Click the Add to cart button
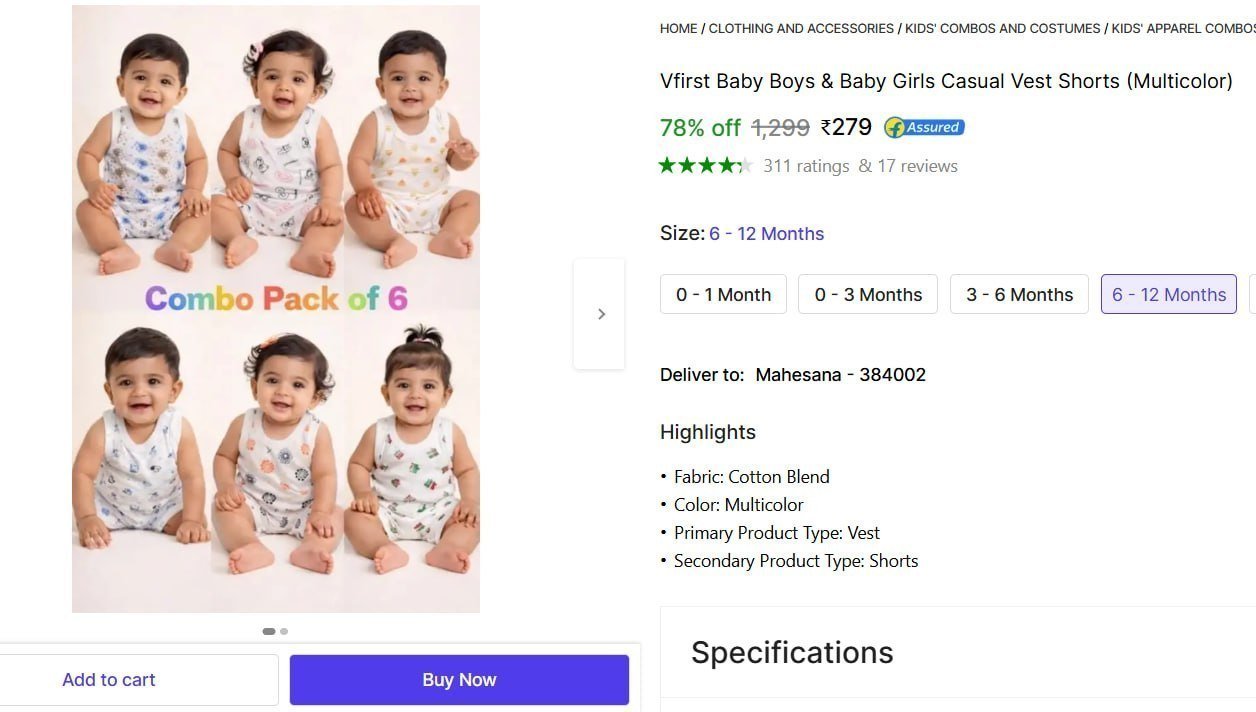 tap(109, 680)
